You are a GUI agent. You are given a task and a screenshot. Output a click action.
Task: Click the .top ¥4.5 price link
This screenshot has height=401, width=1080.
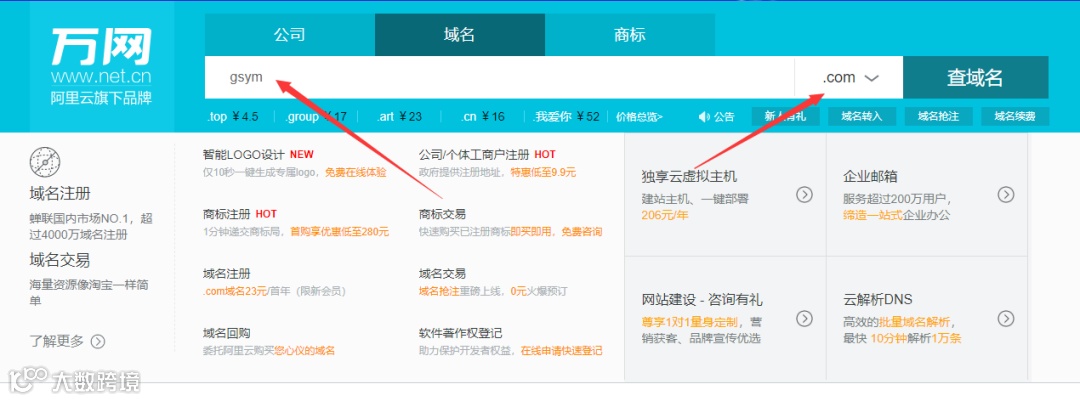click(233, 116)
